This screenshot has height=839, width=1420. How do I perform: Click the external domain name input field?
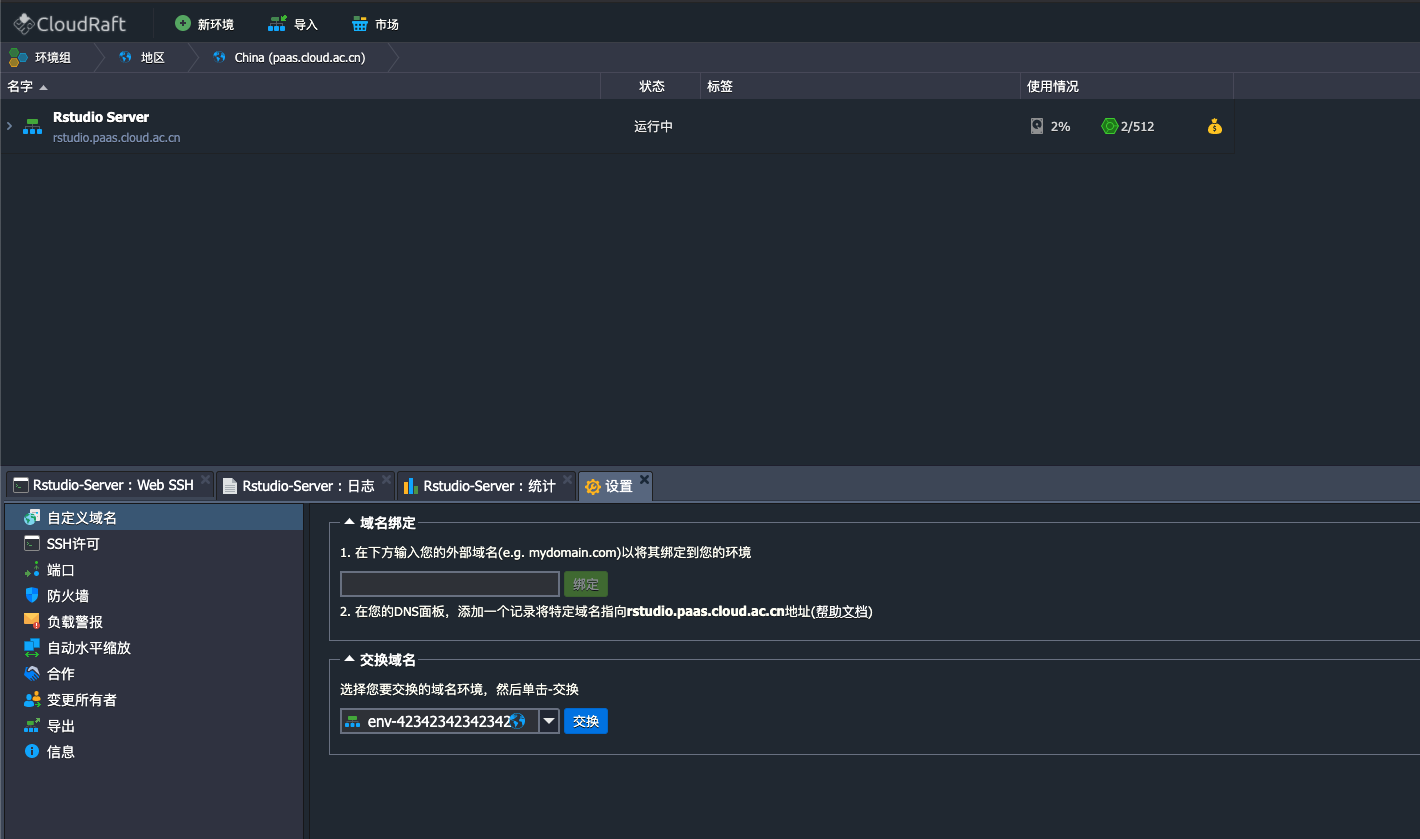[450, 584]
